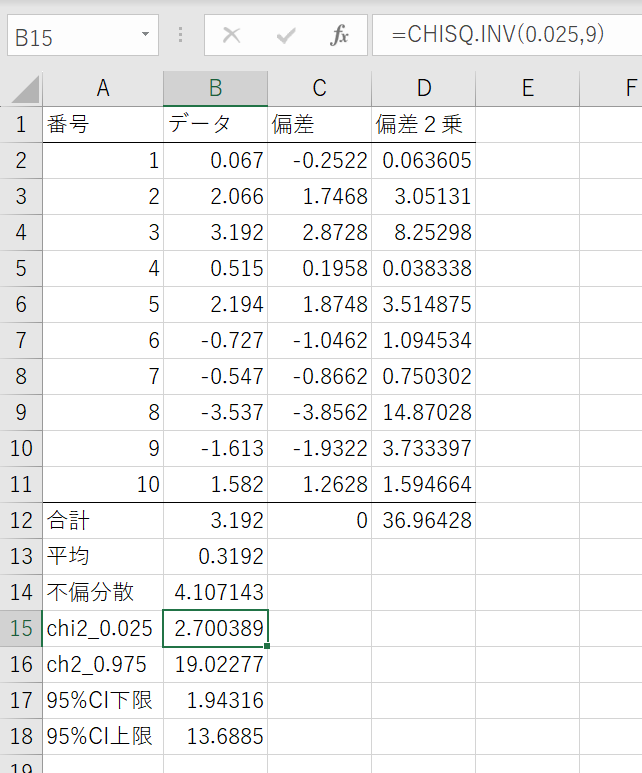
Task: Open the Name Box dropdown arrow
Action: coord(145,35)
